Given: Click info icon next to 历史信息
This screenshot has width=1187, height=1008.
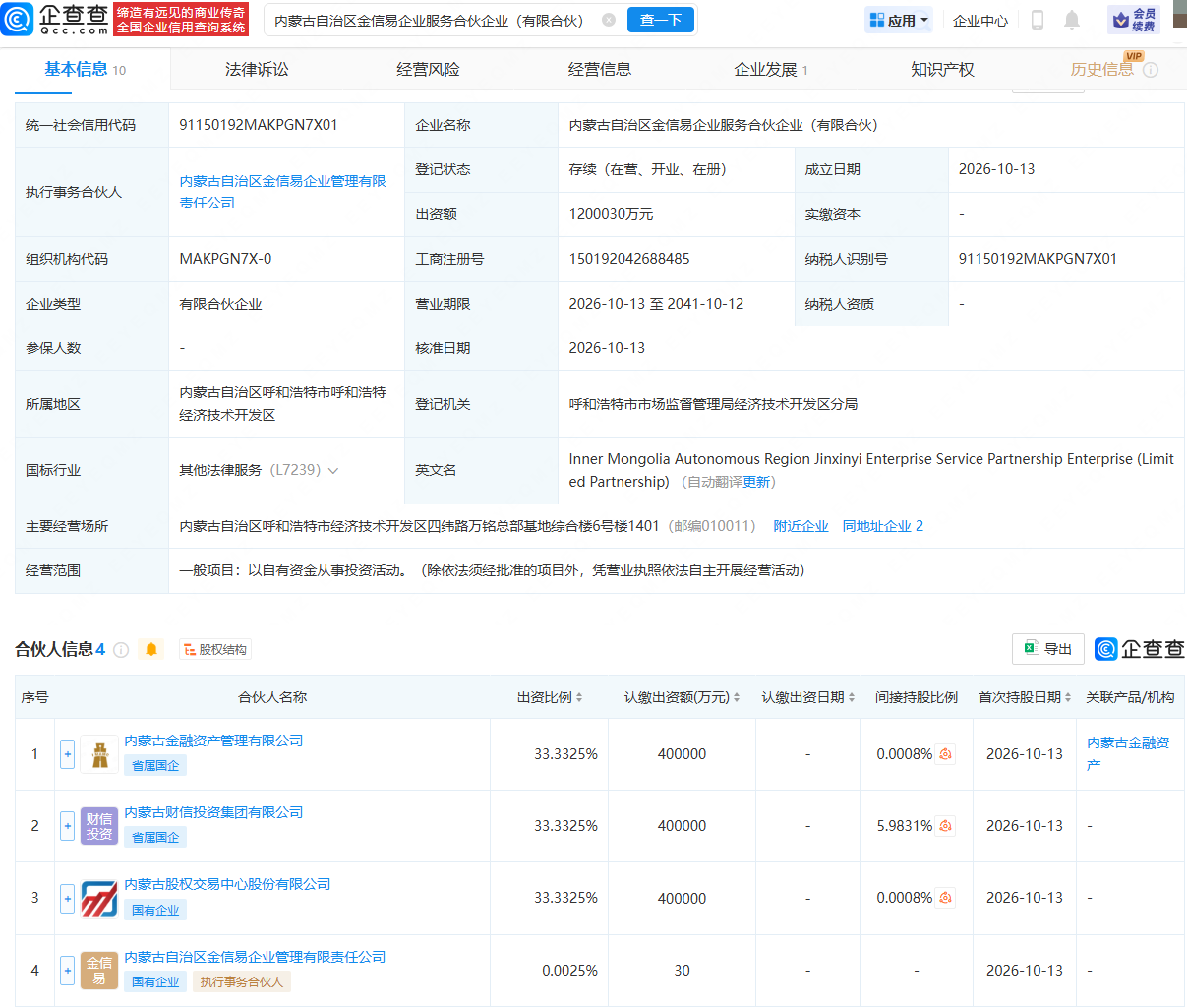Looking at the screenshot, I should coord(1151,70).
